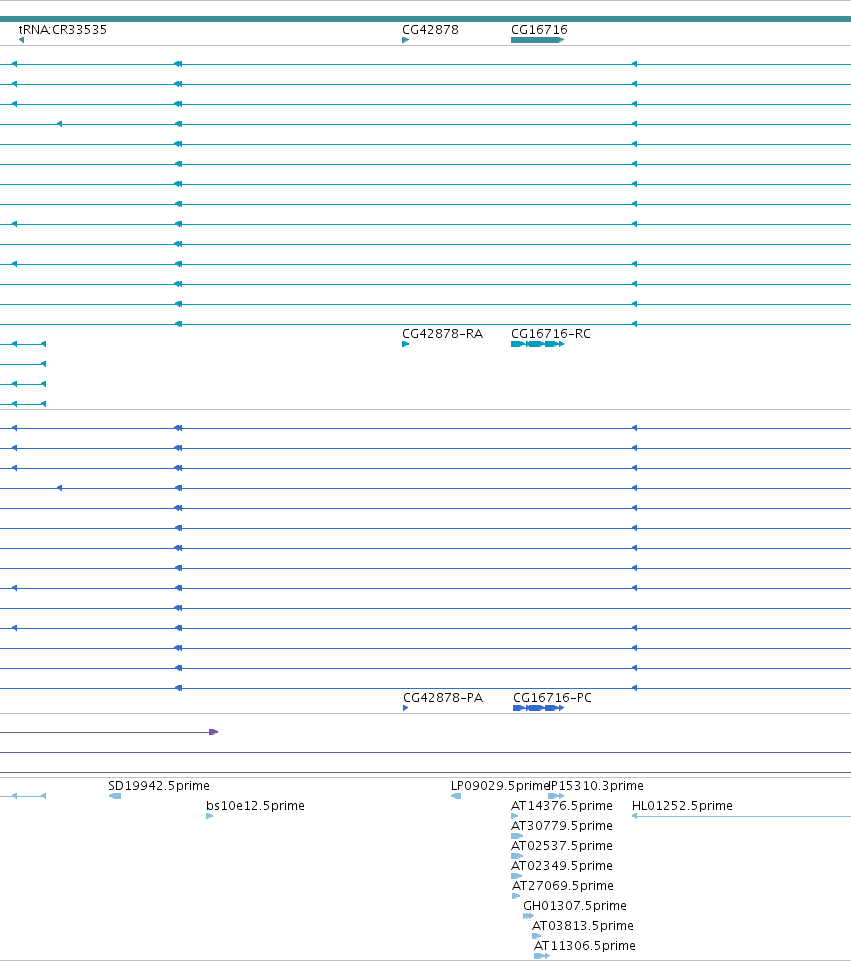Click the CG16716-RC transcript exon glyph
This screenshot has height=961, width=851.
537,344
